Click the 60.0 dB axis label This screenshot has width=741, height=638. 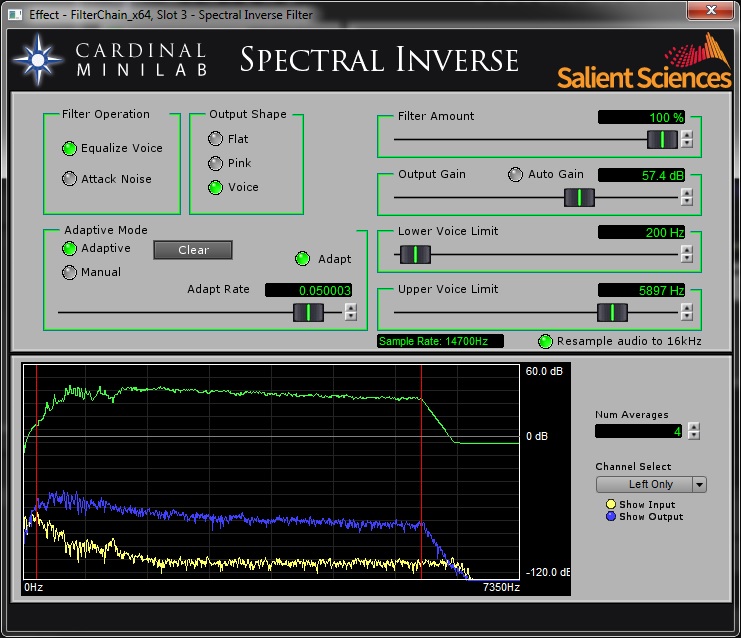[x=544, y=371]
